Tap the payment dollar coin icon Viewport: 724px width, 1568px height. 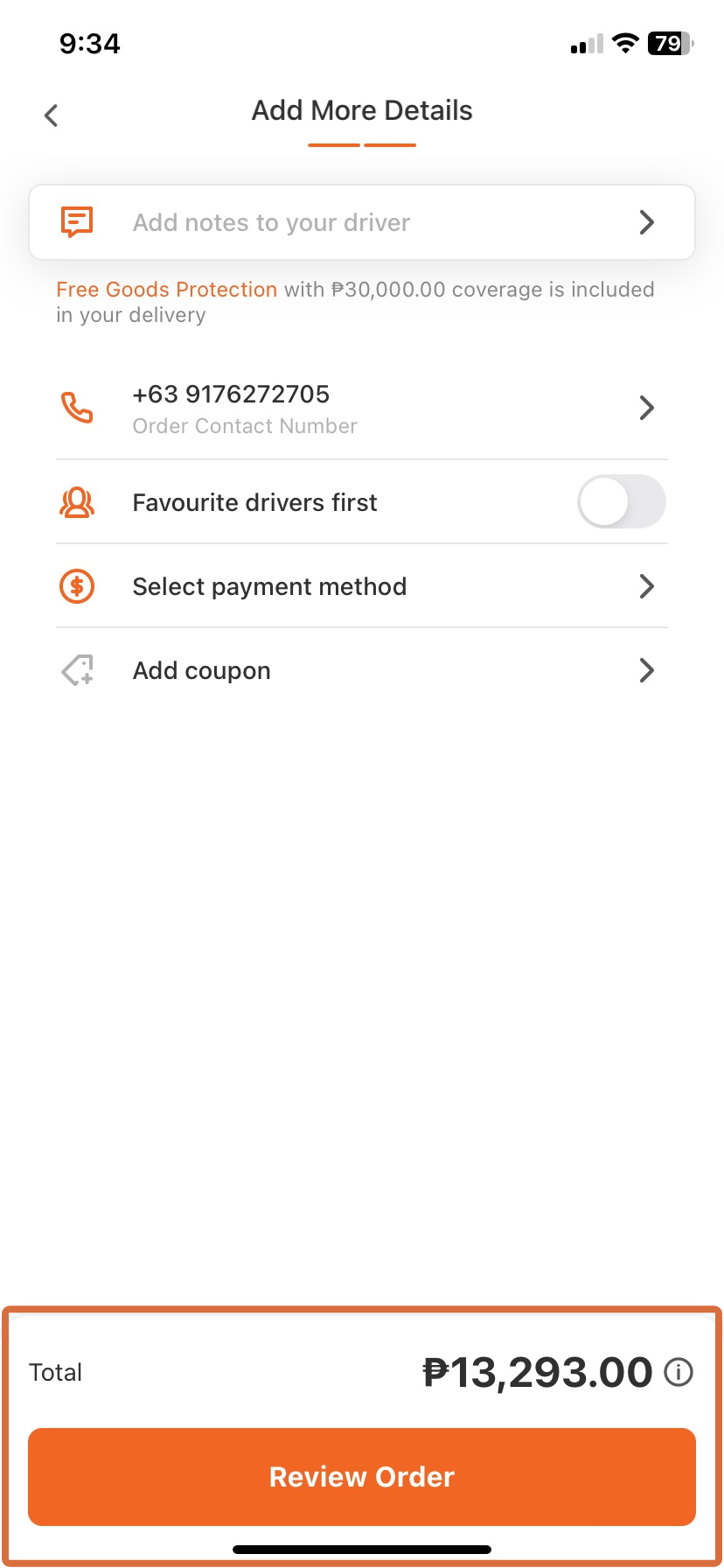point(77,586)
